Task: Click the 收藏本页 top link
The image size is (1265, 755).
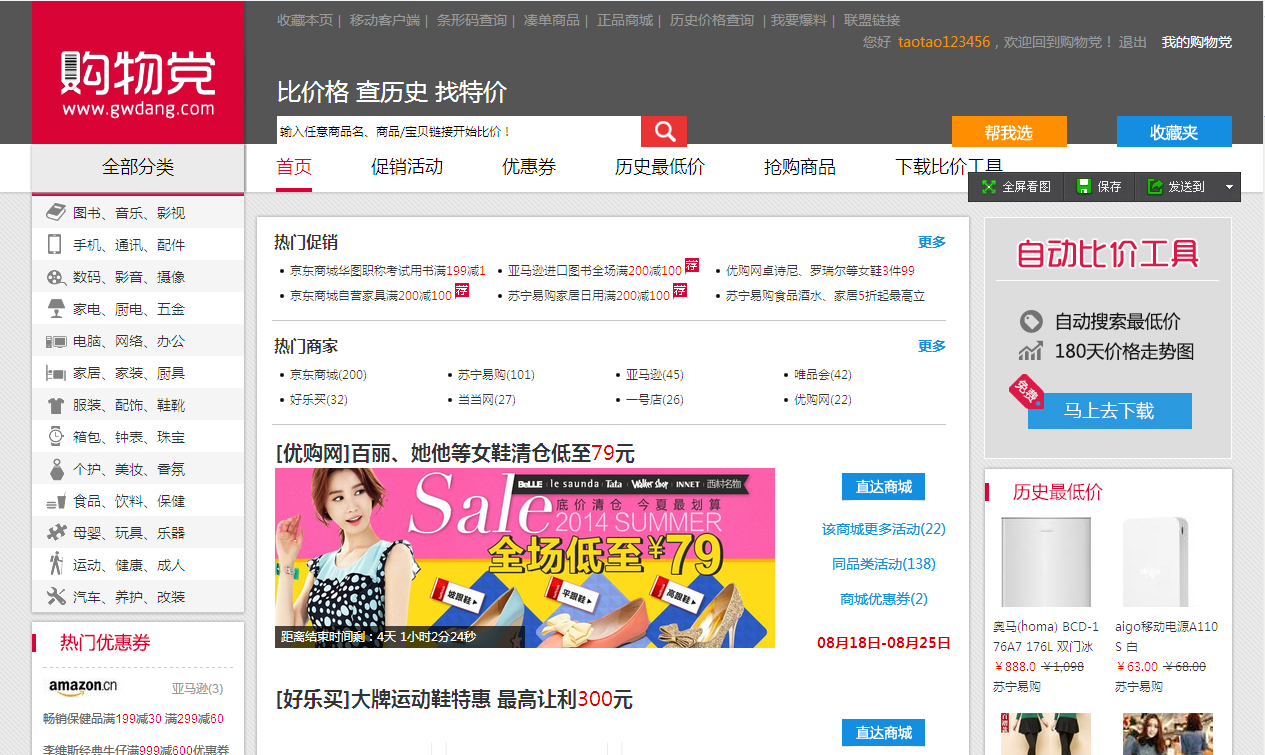Action: pyautogui.click(x=305, y=20)
